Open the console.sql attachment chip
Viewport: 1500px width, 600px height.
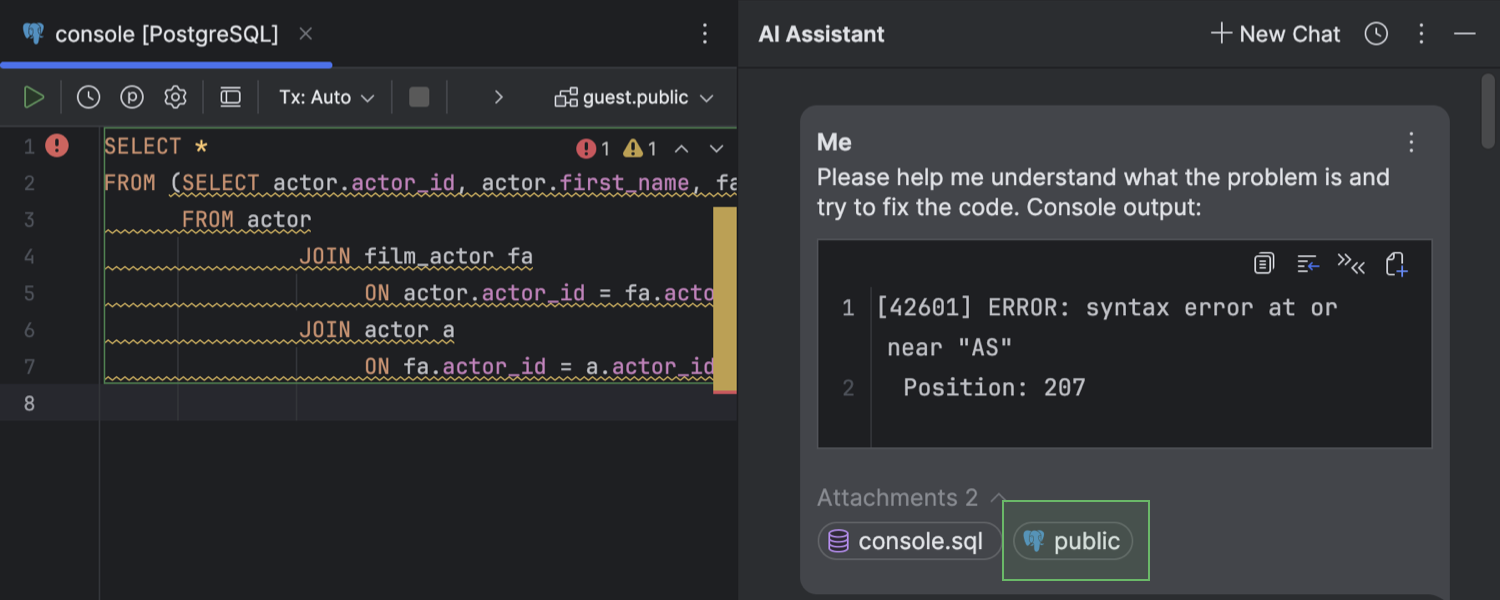click(x=909, y=541)
